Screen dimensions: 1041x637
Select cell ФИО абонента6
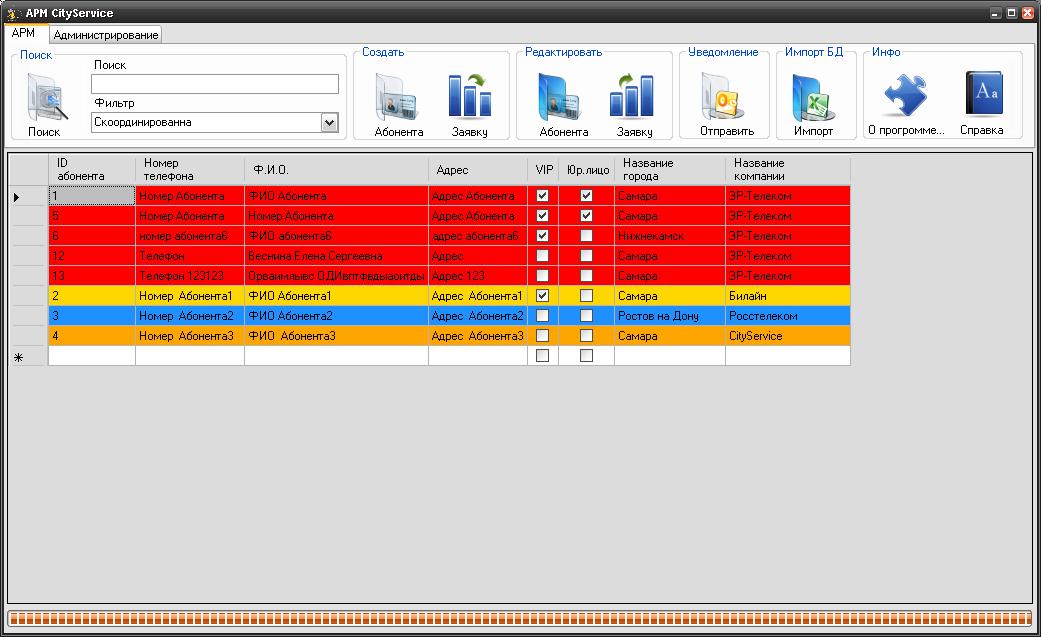(x=337, y=236)
